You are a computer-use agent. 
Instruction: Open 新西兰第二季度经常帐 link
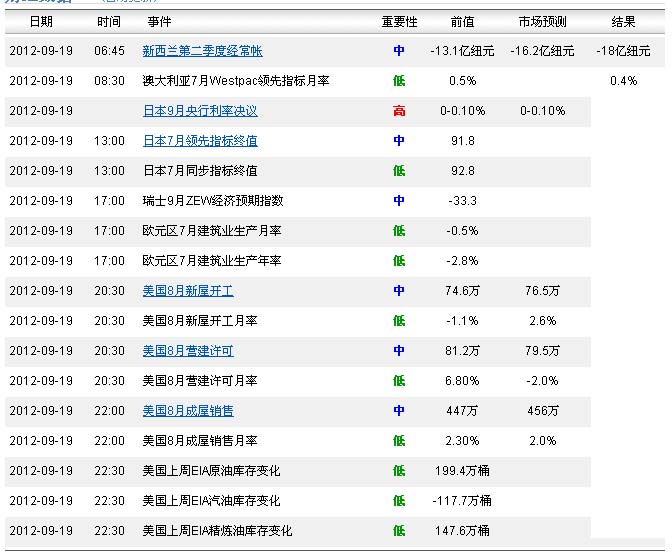[202, 51]
